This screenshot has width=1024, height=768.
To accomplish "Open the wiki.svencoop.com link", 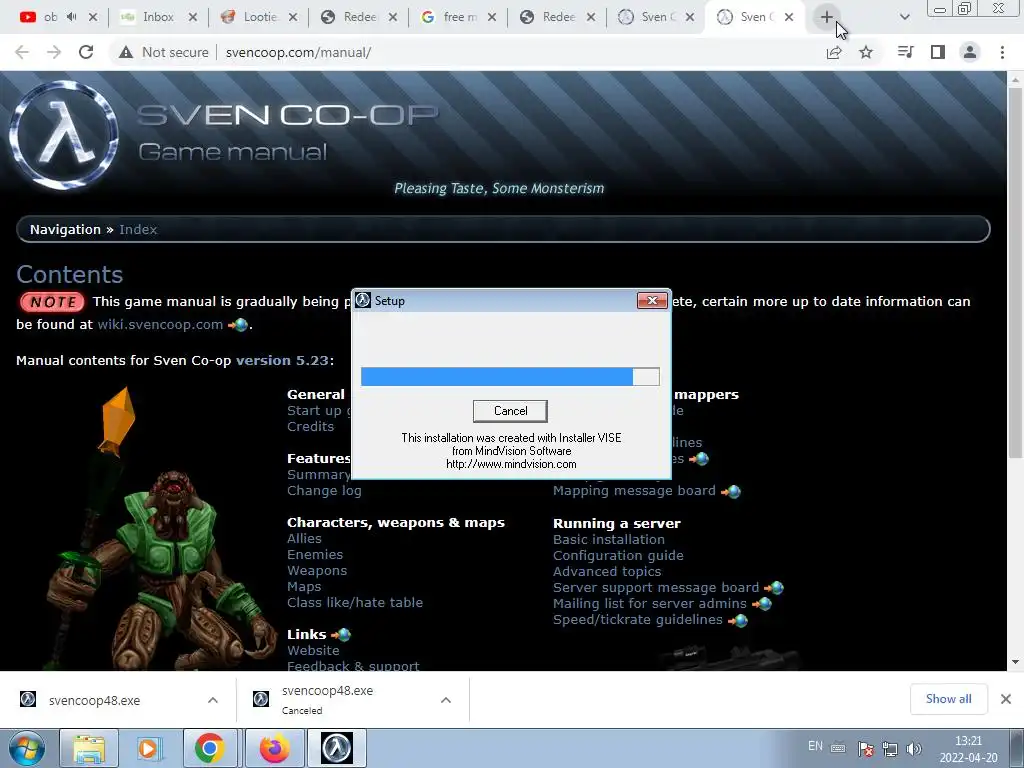I will (x=160, y=325).
